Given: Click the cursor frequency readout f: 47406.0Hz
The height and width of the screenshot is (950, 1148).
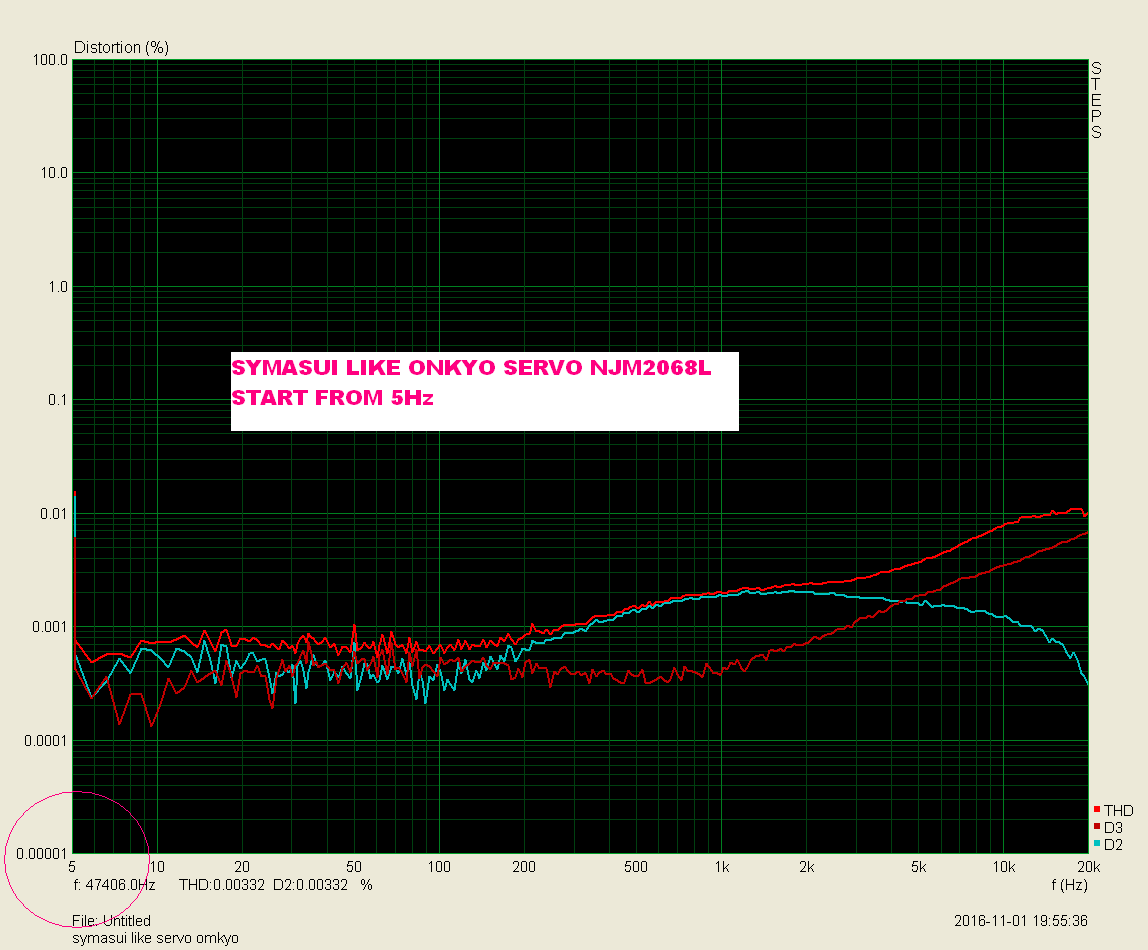Looking at the screenshot, I should point(115,885).
